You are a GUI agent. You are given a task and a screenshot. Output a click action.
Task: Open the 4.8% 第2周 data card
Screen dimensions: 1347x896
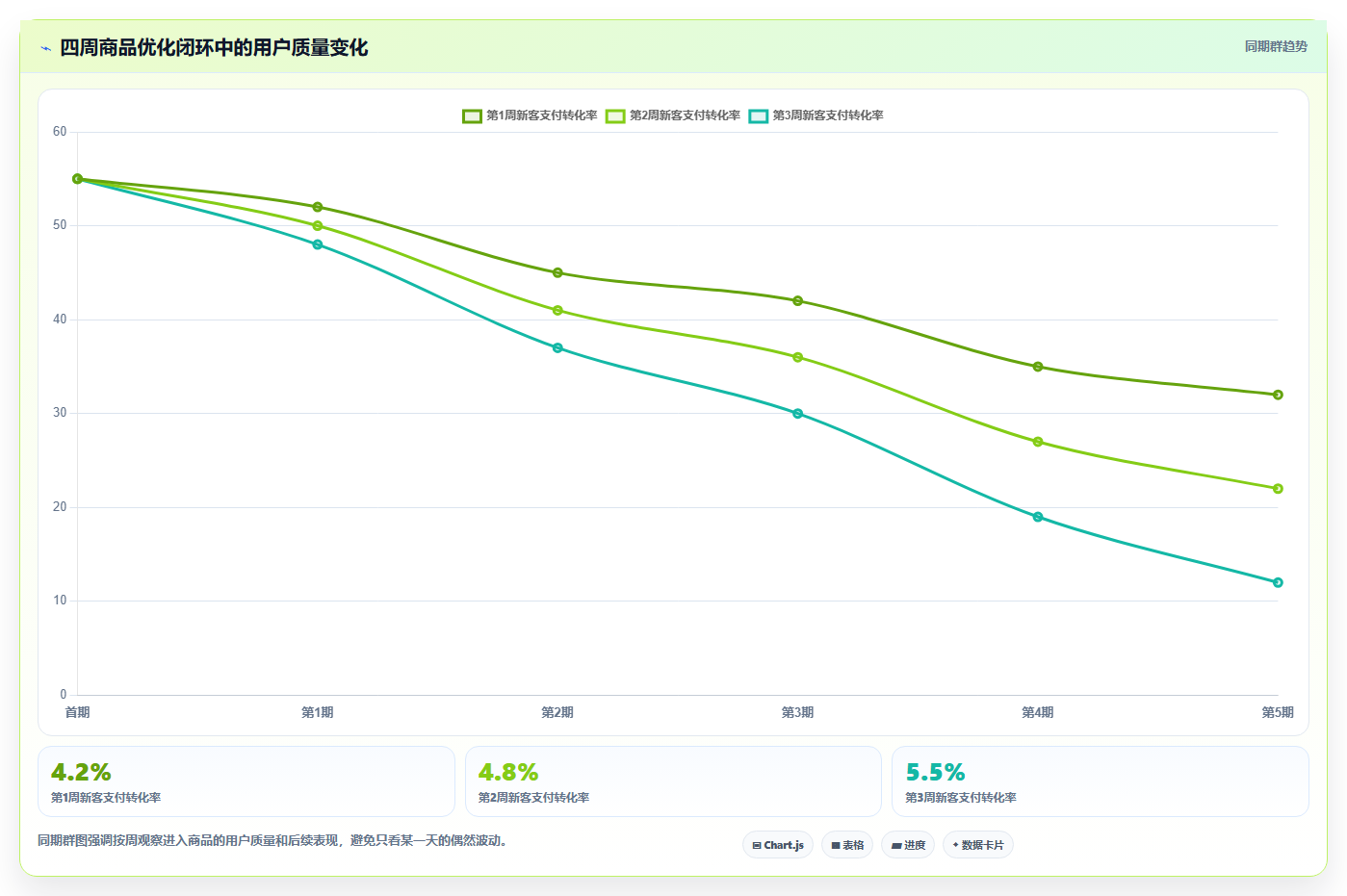[673, 781]
